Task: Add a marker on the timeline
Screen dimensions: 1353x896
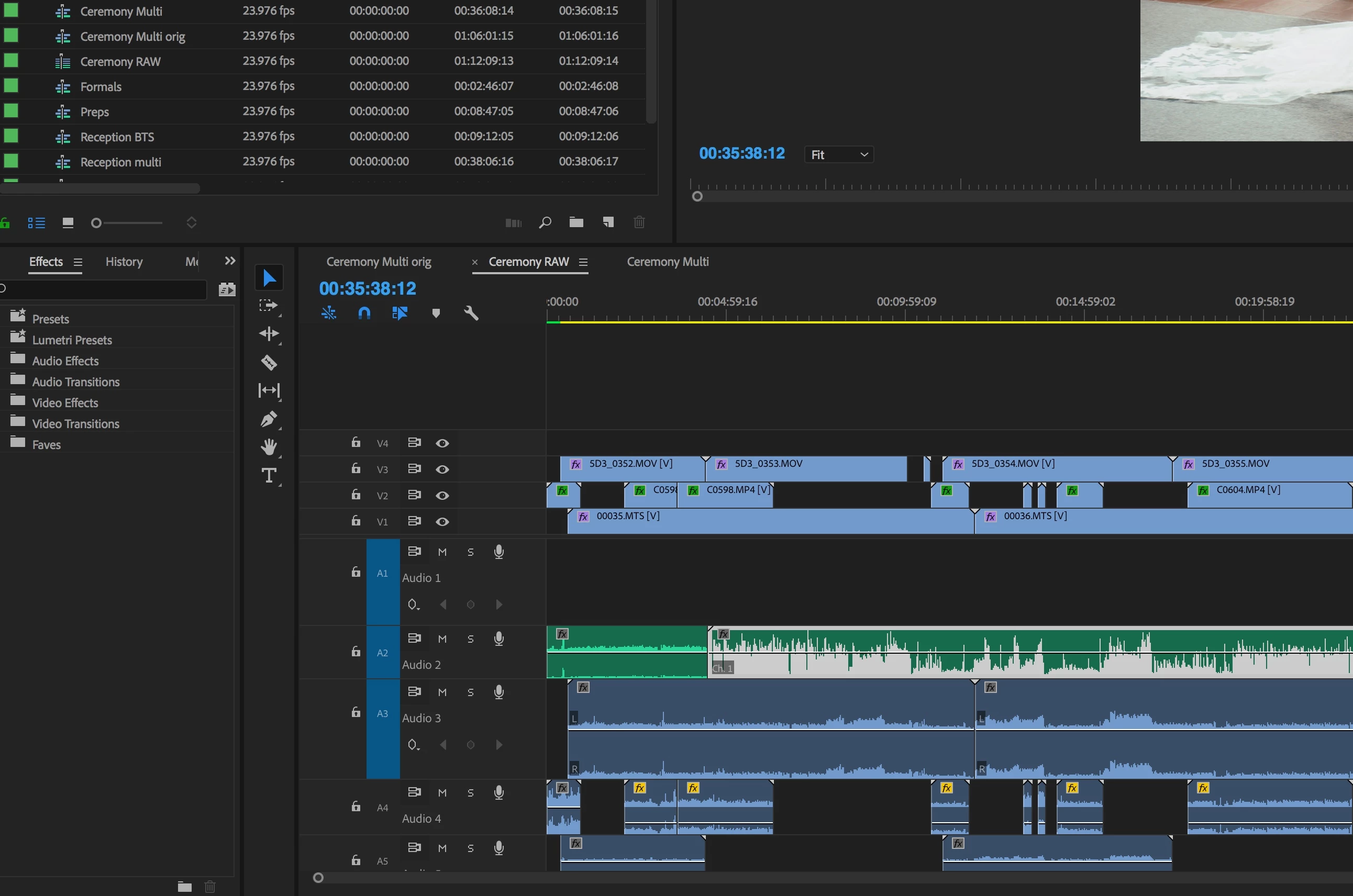Action: click(436, 313)
